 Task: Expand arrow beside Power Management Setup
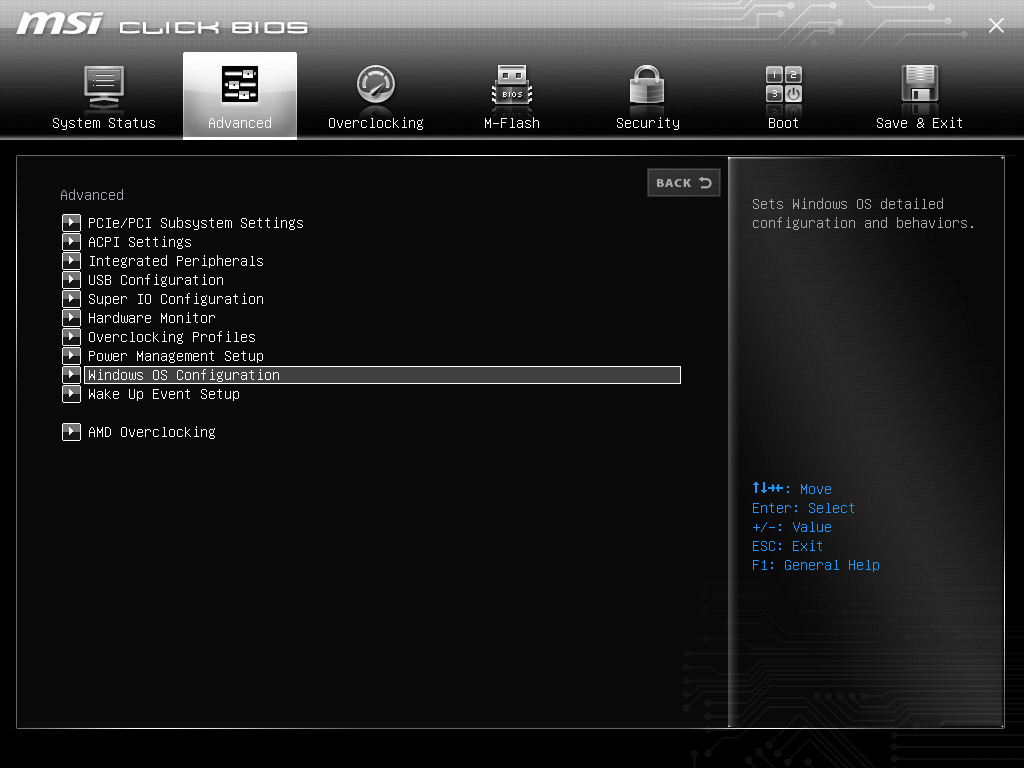point(71,355)
